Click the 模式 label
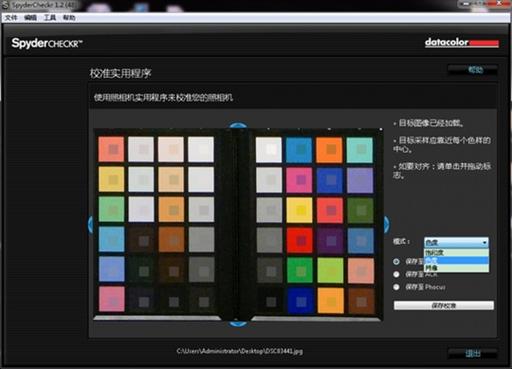 coord(402,241)
